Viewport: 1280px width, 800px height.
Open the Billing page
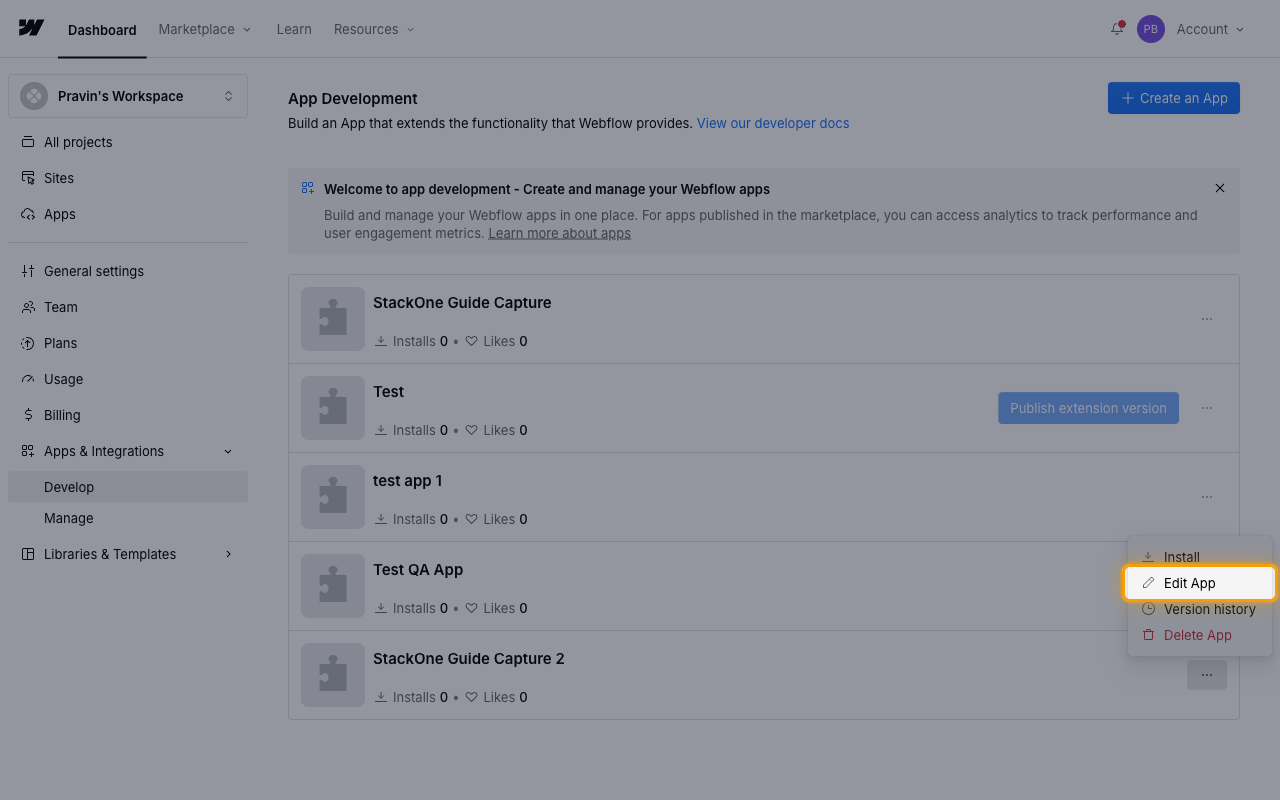click(x=128, y=415)
